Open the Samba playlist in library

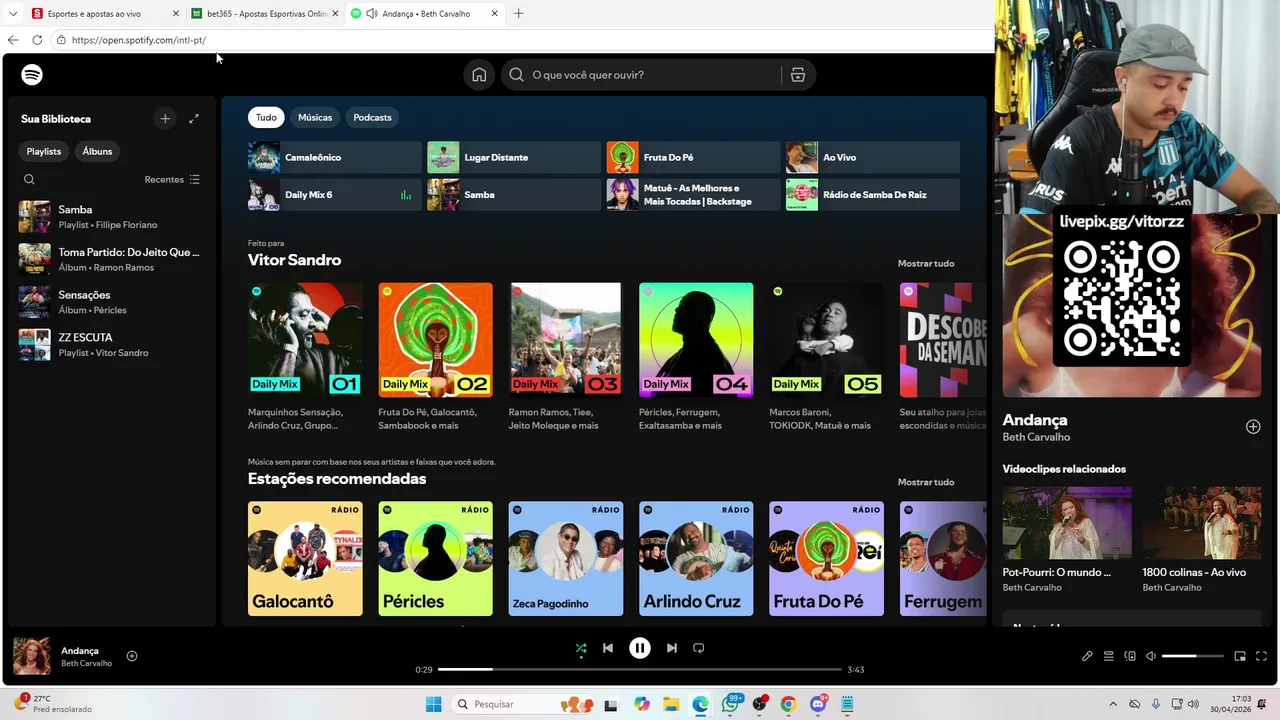pos(110,217)
